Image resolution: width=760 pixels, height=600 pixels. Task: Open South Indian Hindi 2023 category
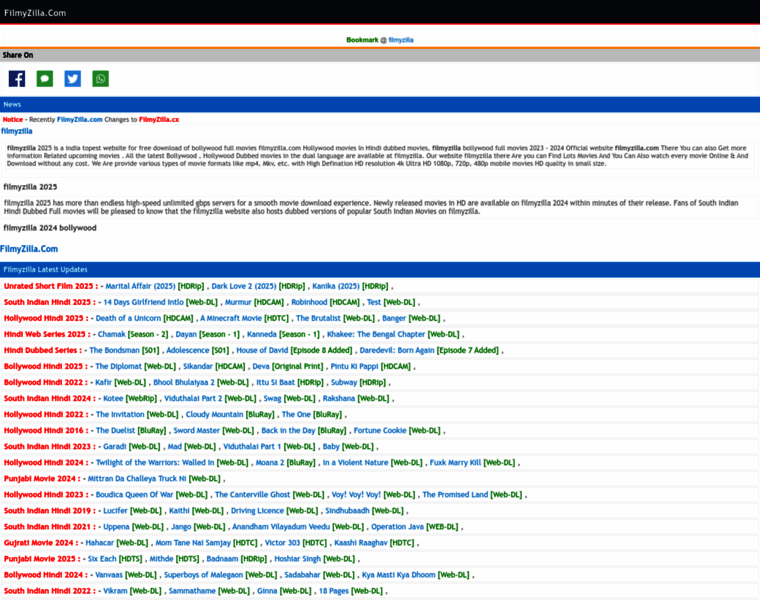50,446
